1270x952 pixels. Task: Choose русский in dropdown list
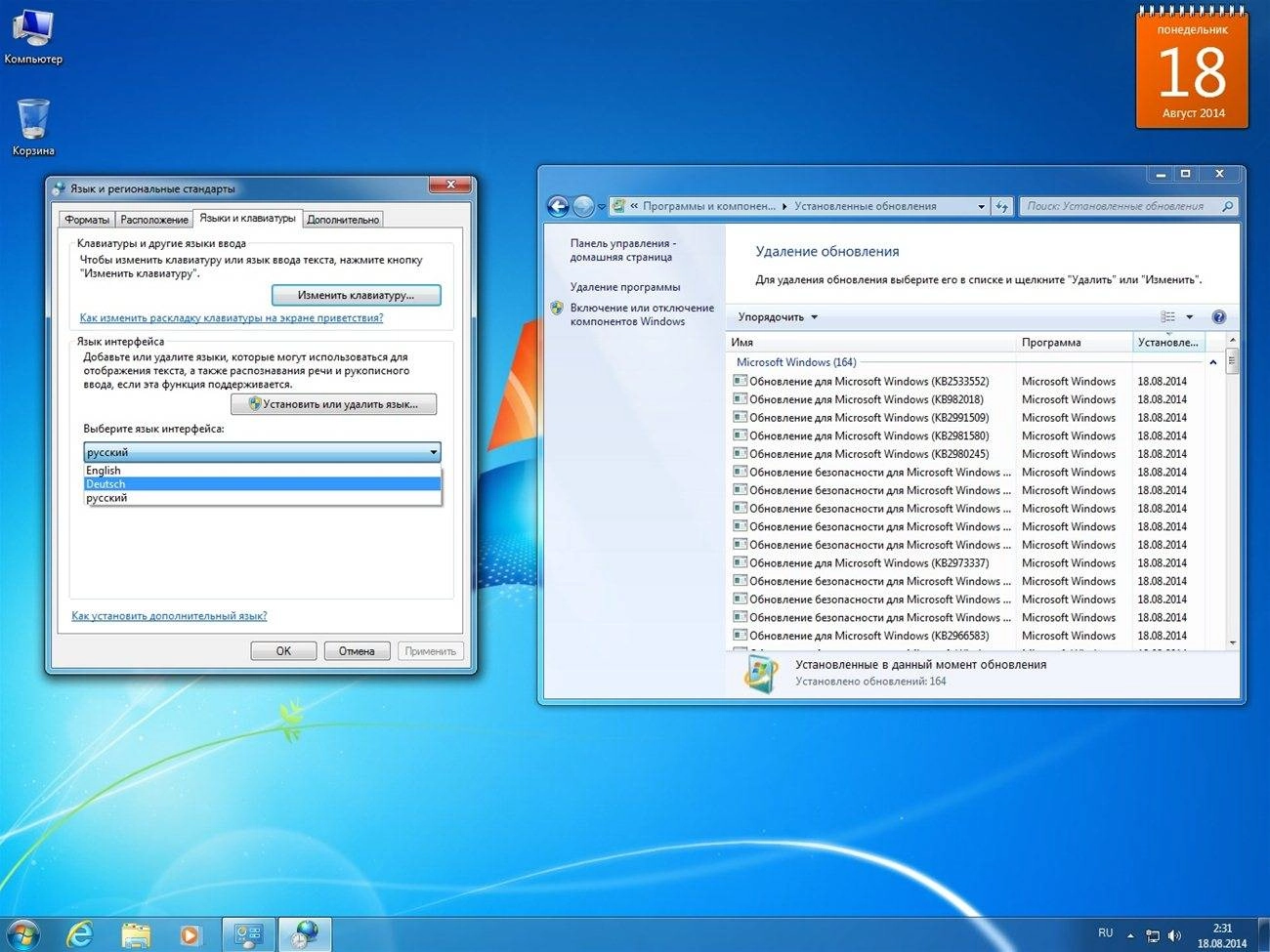tap(263, 498)
